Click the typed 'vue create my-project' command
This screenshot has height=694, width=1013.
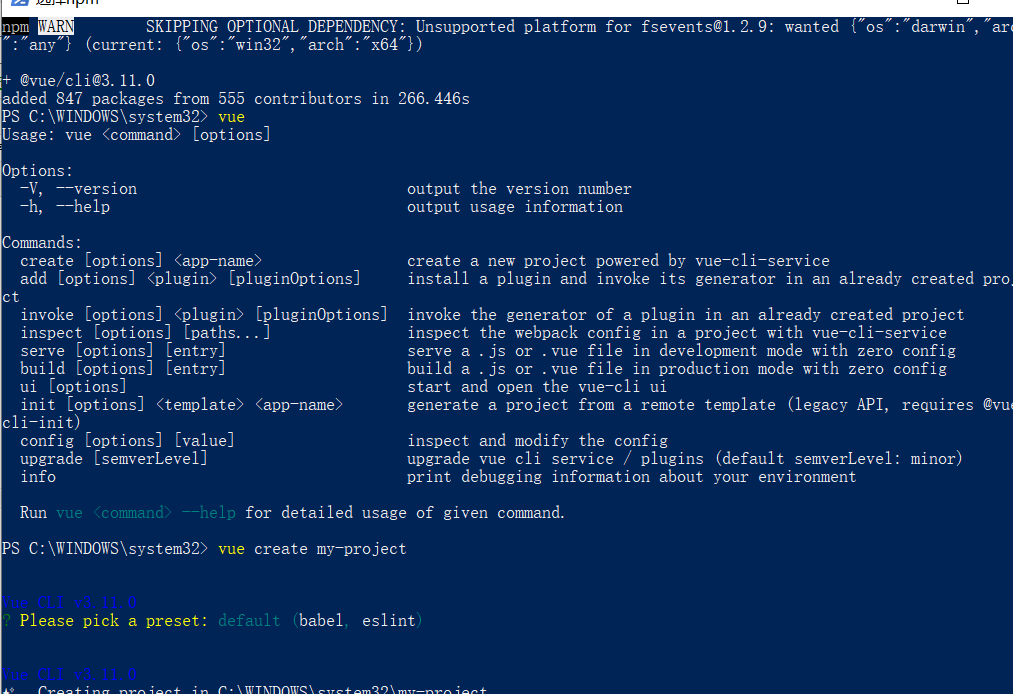point(312,549)
